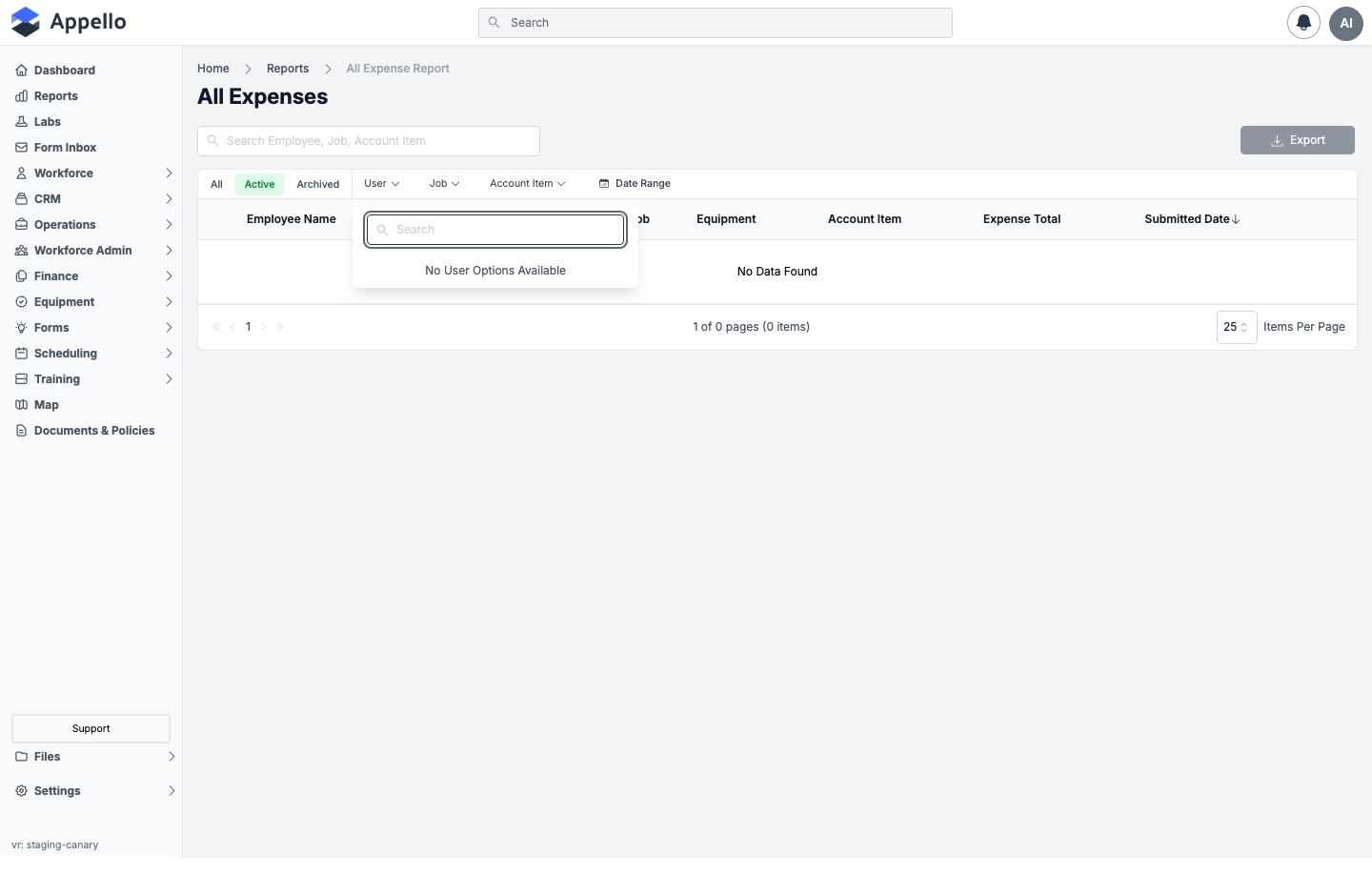Open Documents & Policies in sidebar
1372x875 pixels.
click(x=93, y=431)
